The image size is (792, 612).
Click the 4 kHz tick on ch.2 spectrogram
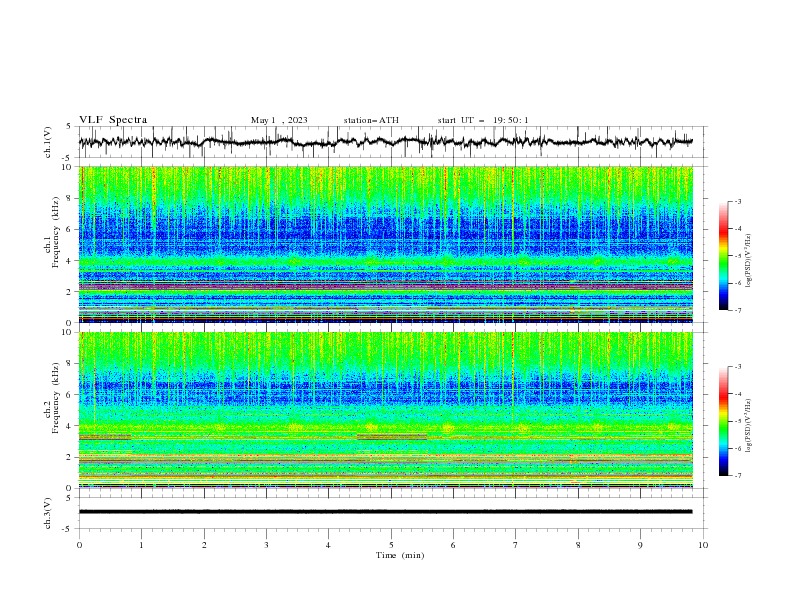(70, 426)
